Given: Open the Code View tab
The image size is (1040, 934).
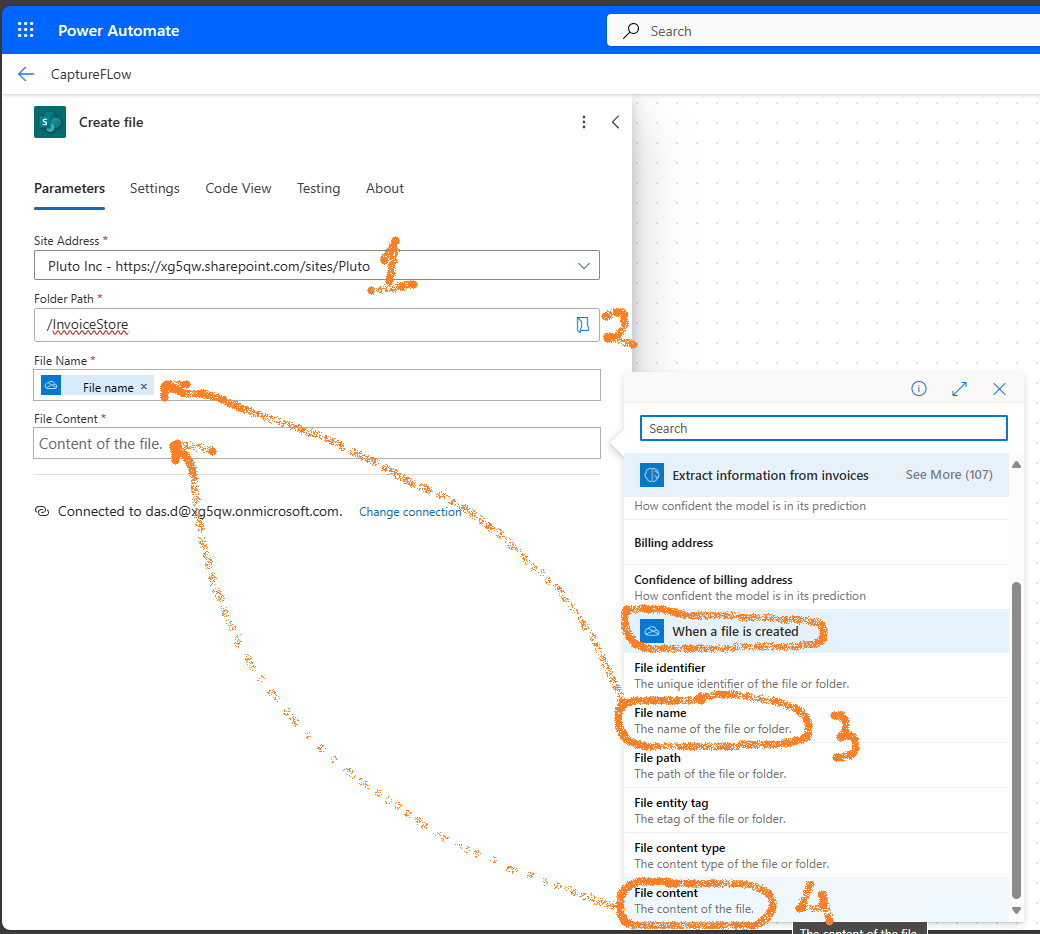Looking at the screenshot, I should point(238,188).
